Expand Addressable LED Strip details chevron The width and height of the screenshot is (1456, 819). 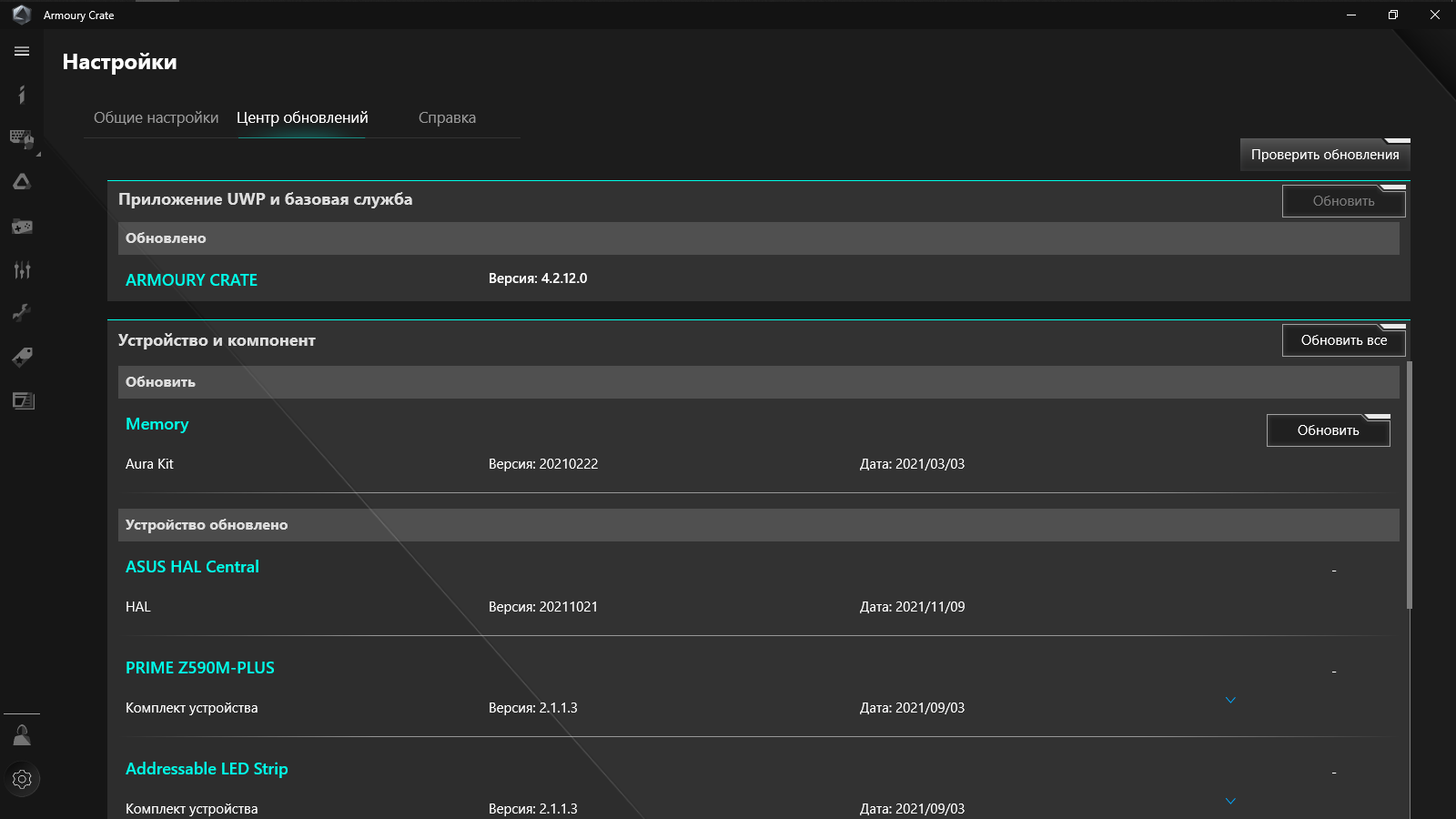(x=1230, y=801)
